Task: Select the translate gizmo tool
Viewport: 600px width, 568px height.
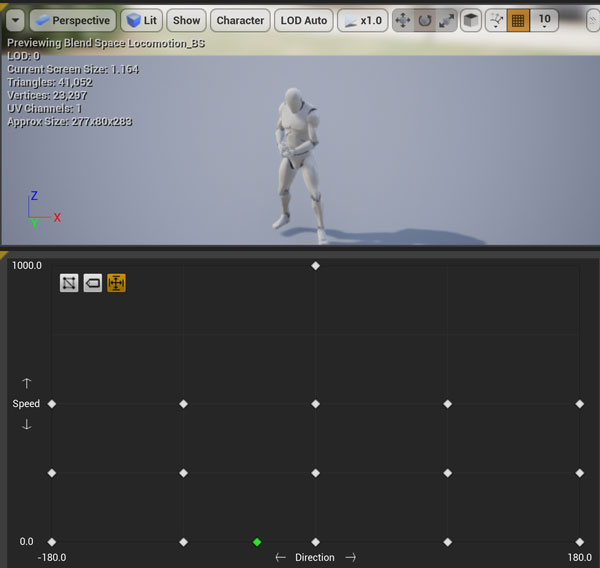Action: click(403, 20)
